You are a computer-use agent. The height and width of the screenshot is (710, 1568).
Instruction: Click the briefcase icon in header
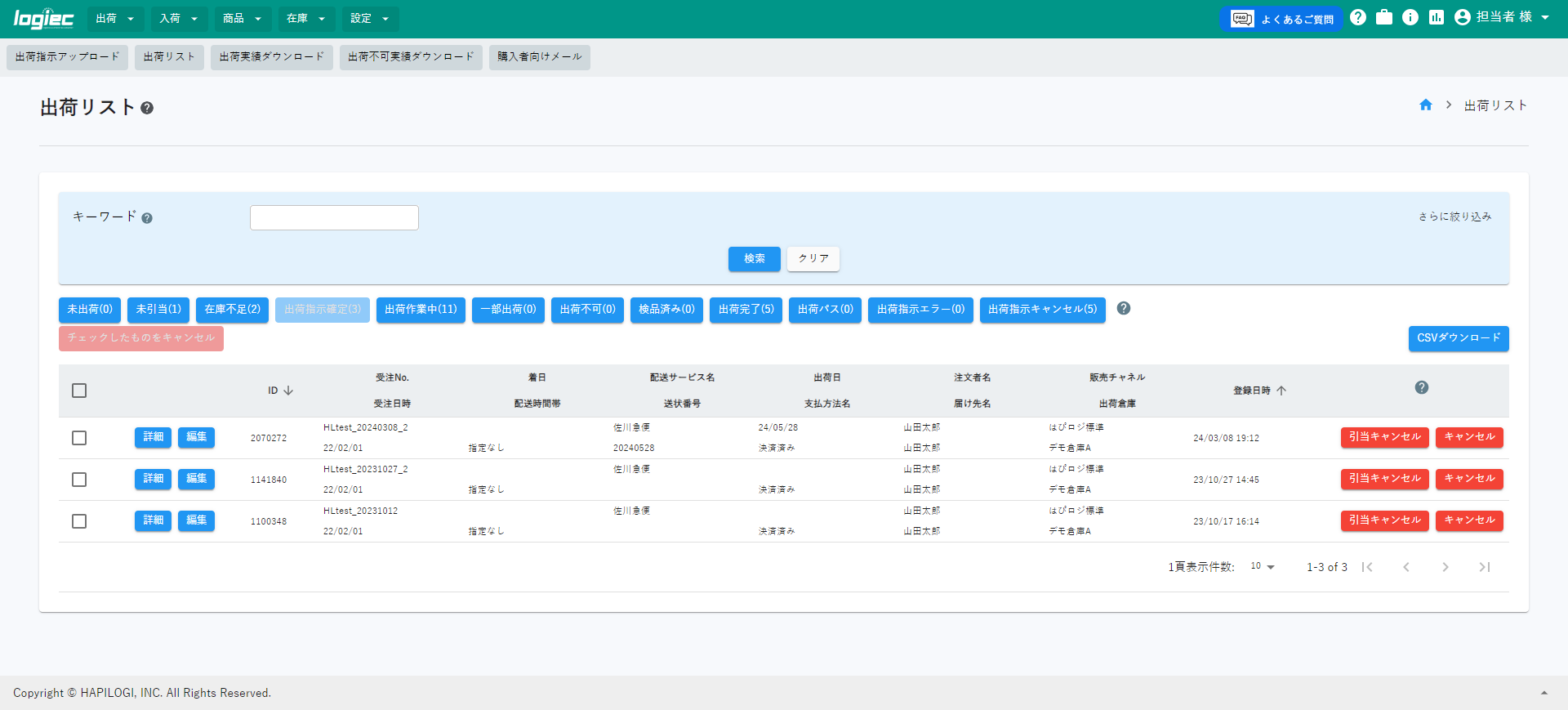(x=1383, y=17)
